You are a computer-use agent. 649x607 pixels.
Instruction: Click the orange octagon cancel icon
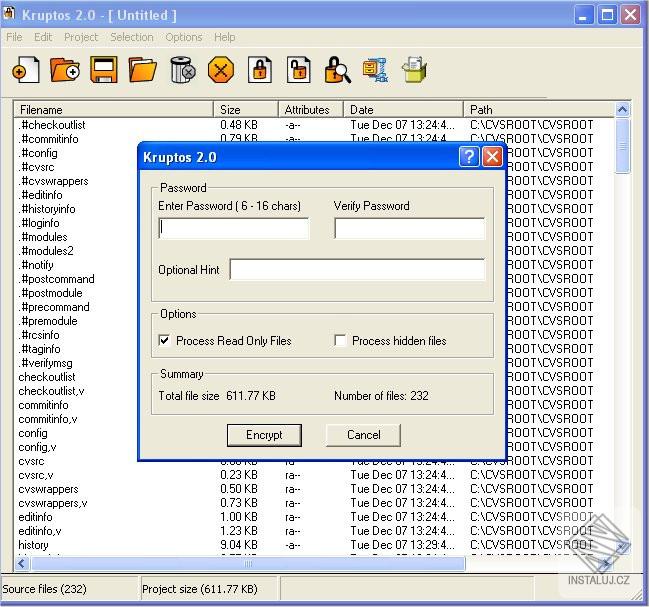(x=221, y=70)
